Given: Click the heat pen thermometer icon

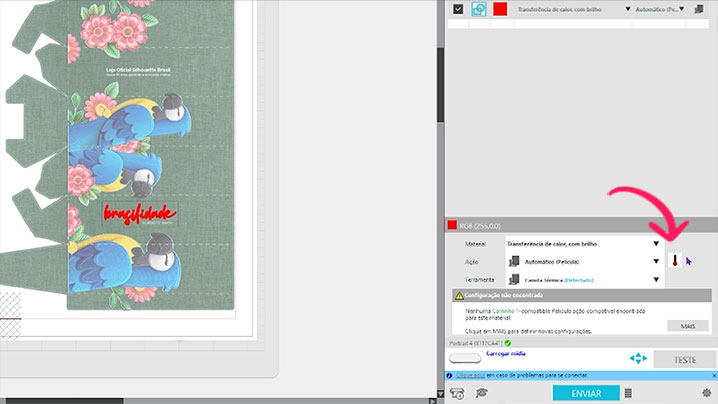Looking at the screenshot, I should (675, 261).
